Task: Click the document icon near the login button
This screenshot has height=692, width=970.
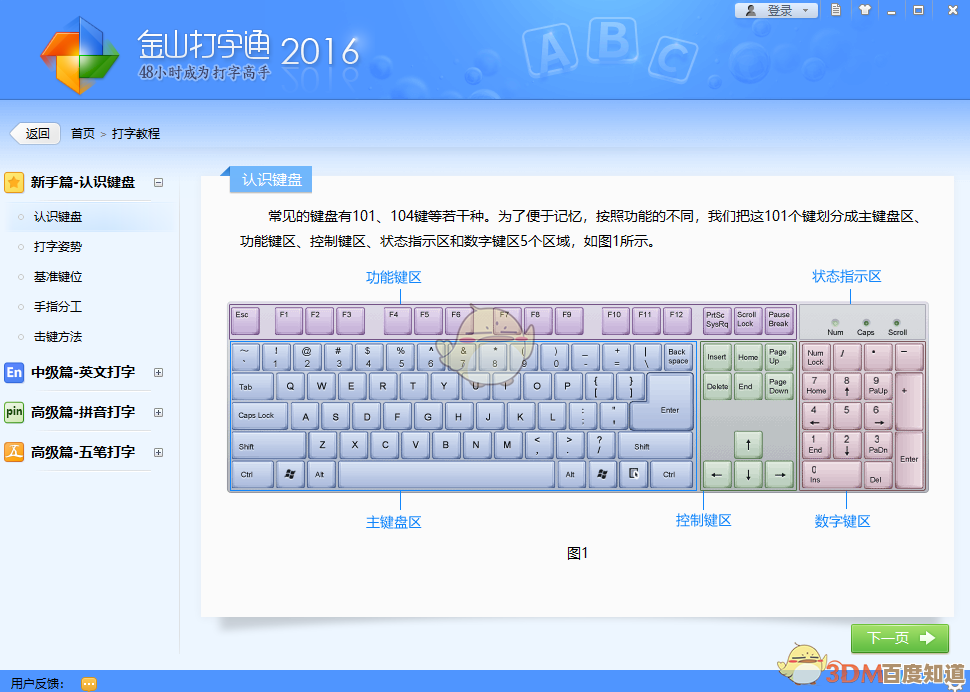Action: click(x=838, y=10)
